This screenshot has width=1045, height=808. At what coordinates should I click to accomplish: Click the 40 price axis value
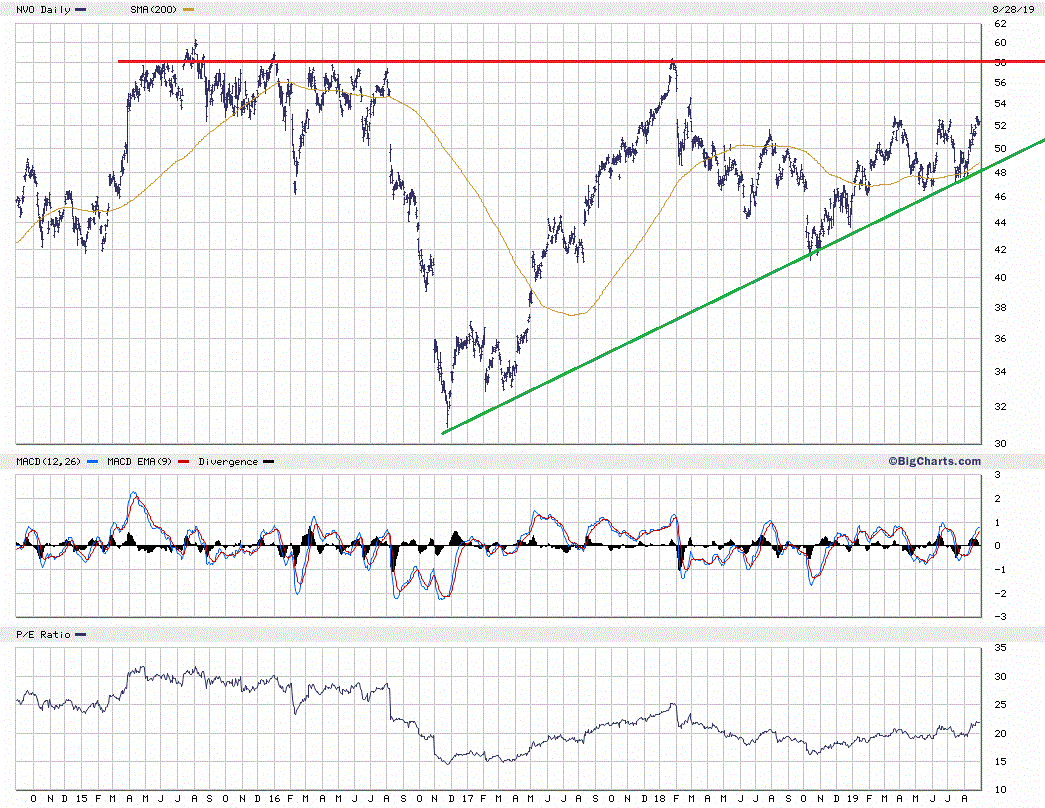(1000, 277)
